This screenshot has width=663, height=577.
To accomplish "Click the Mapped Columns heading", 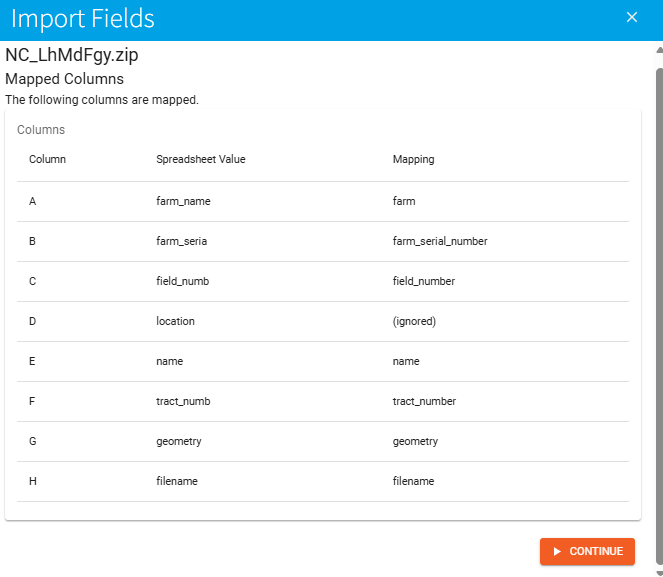I will click(64, 78).
